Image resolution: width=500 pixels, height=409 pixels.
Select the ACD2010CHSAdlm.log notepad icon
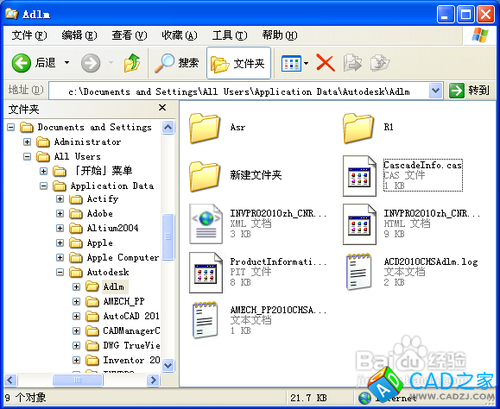point(359,271)
